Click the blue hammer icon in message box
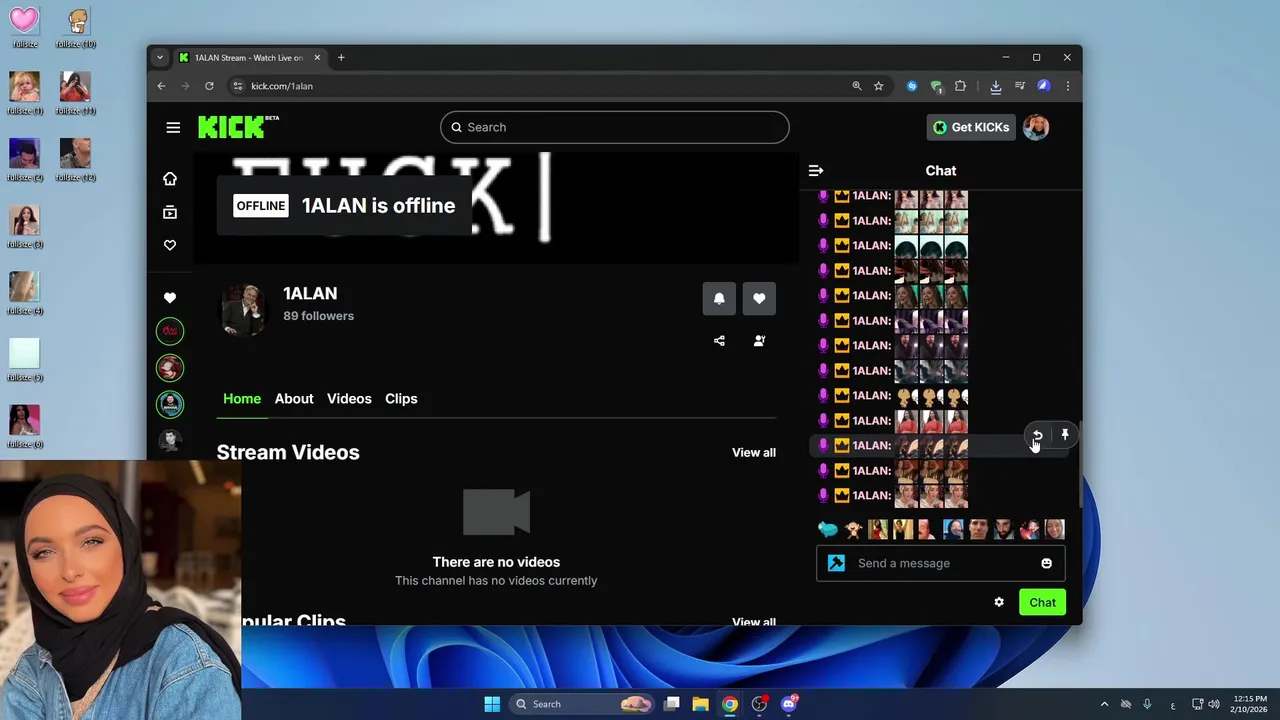The image size is (1280, 720). [x=836, y=563]
